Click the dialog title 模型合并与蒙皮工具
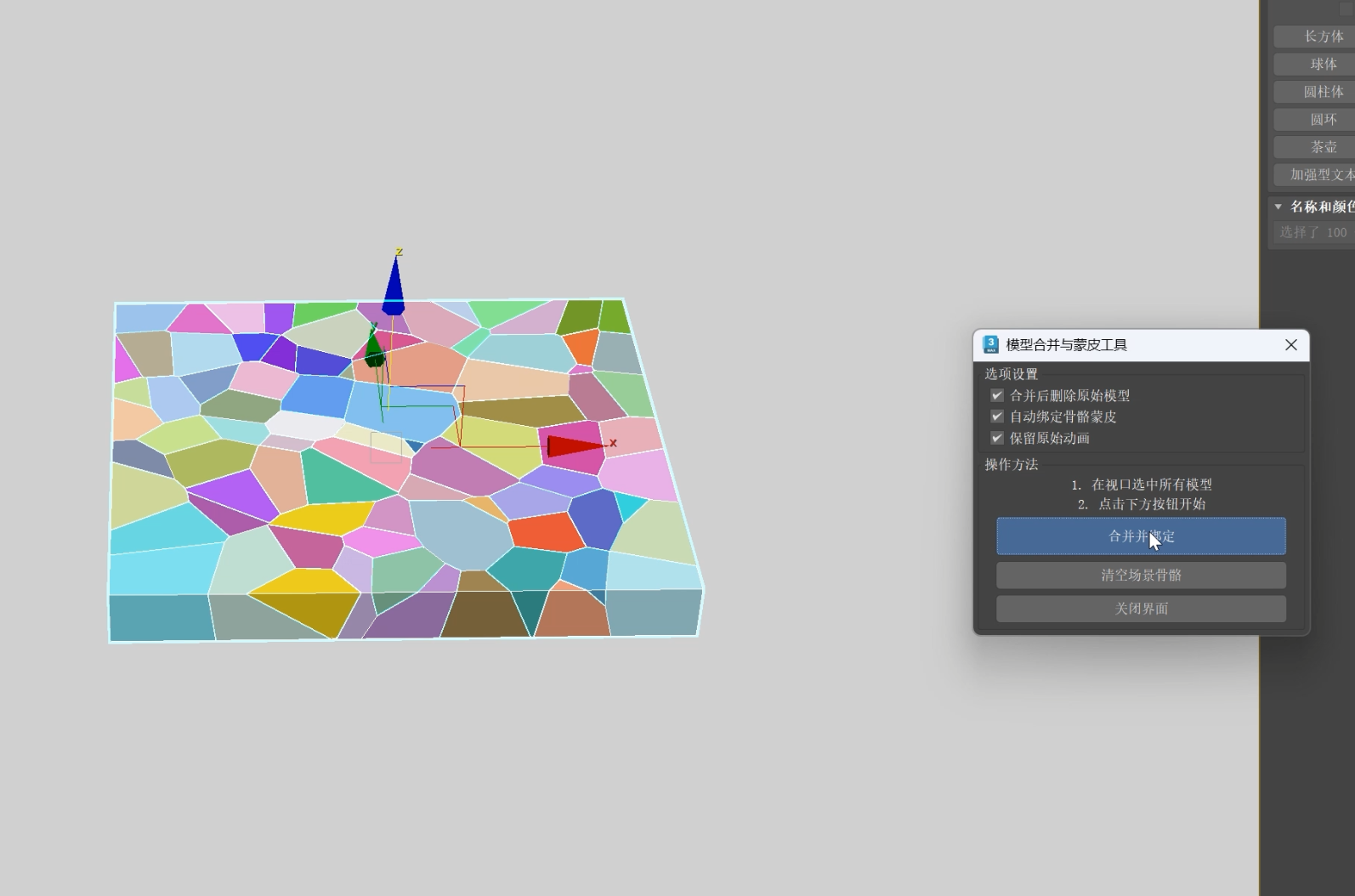This screenshot has height=896, width=1355. click(x=1066, y=345)
